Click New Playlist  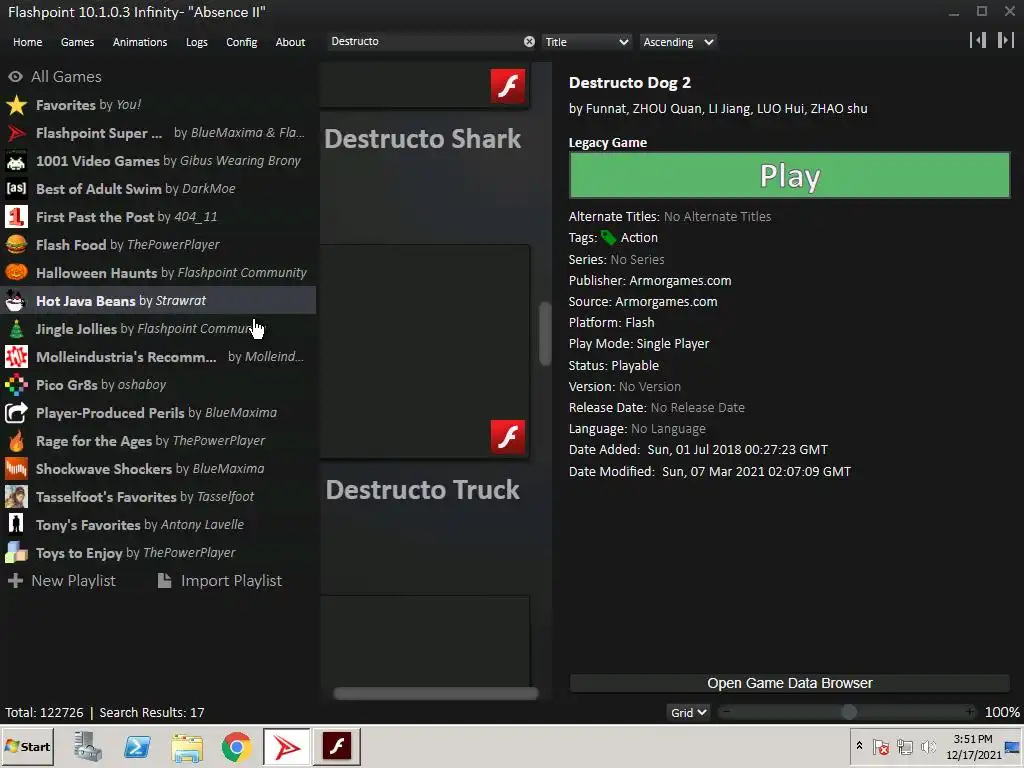pyautogui.click(x=61, y=581)
